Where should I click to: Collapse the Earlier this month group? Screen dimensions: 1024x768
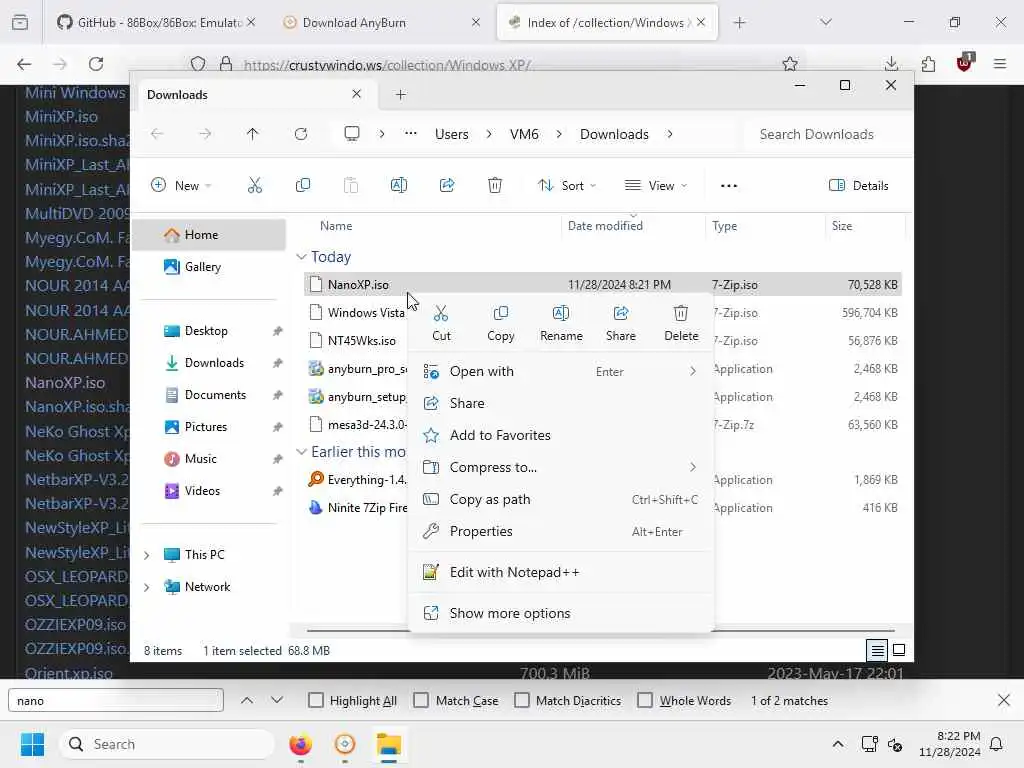[x=301, y=451]
